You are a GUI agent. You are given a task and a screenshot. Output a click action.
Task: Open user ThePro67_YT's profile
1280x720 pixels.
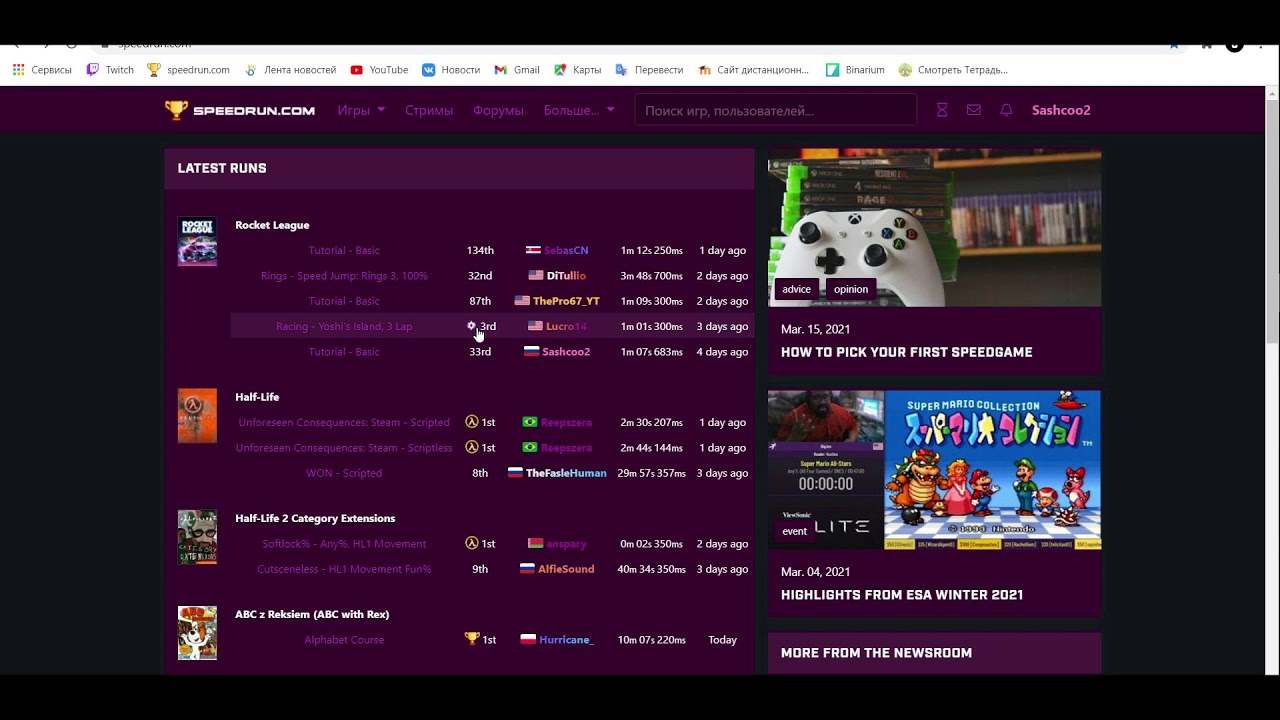[x=566, y=301]
